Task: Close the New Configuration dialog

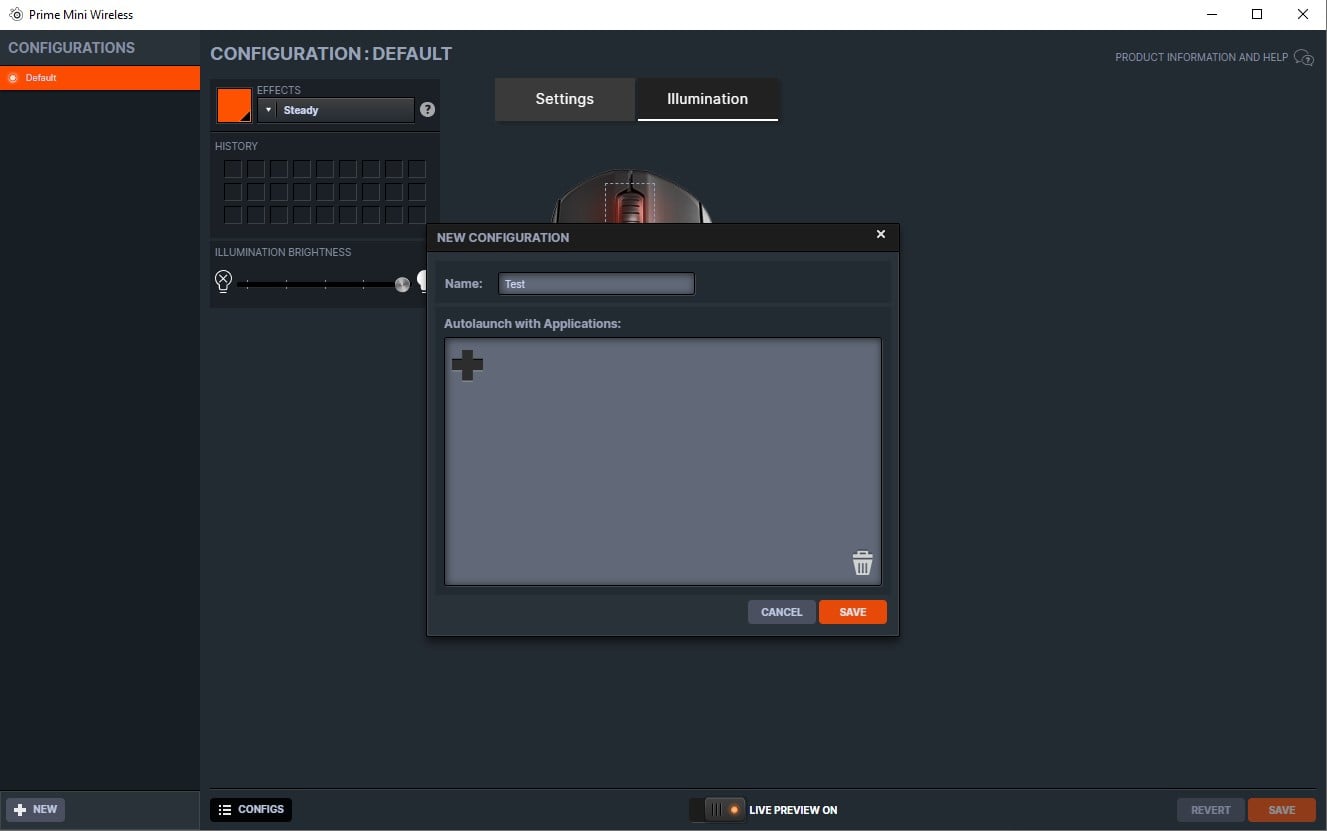Action: 880,234
